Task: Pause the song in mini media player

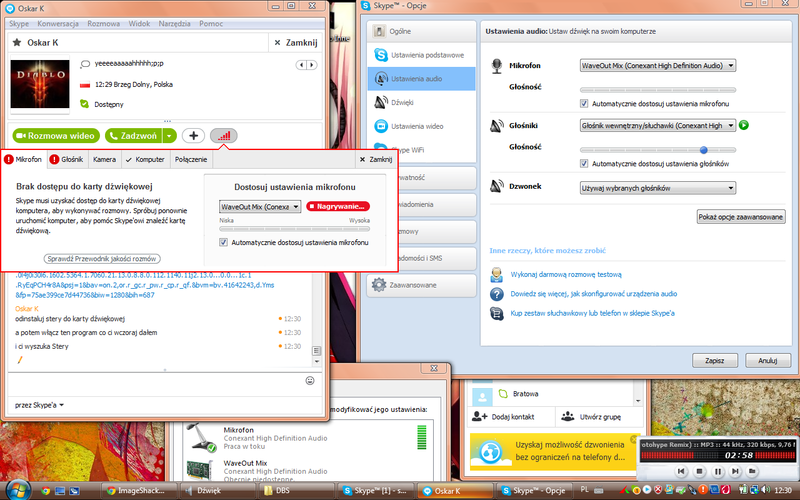Action: point(717,471)
